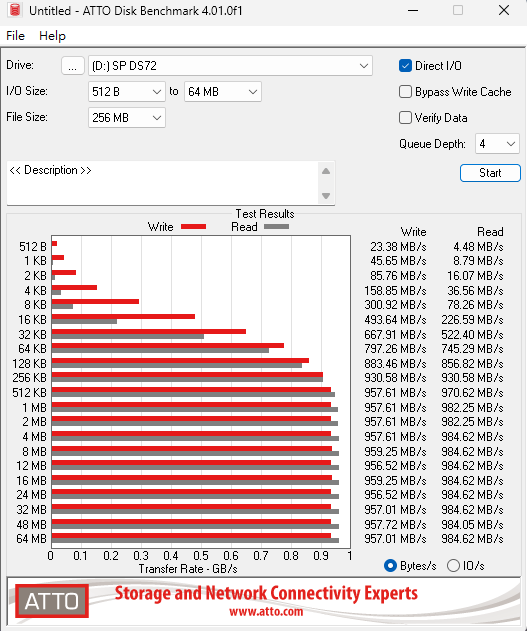Click the ATTO logo in the banner
This screenshot has width=527, height=631.
(x=52, y=601)
